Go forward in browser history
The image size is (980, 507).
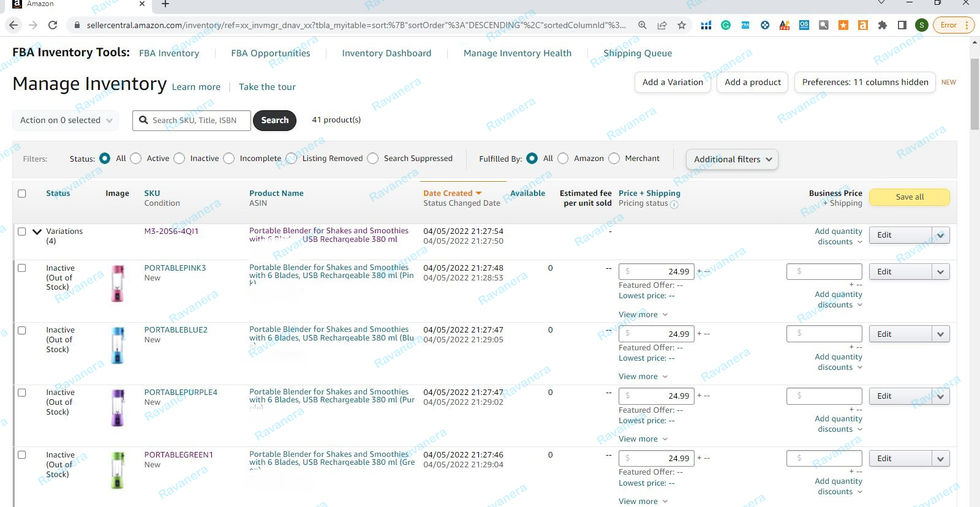pyautogui.click(x=33, y=26)
